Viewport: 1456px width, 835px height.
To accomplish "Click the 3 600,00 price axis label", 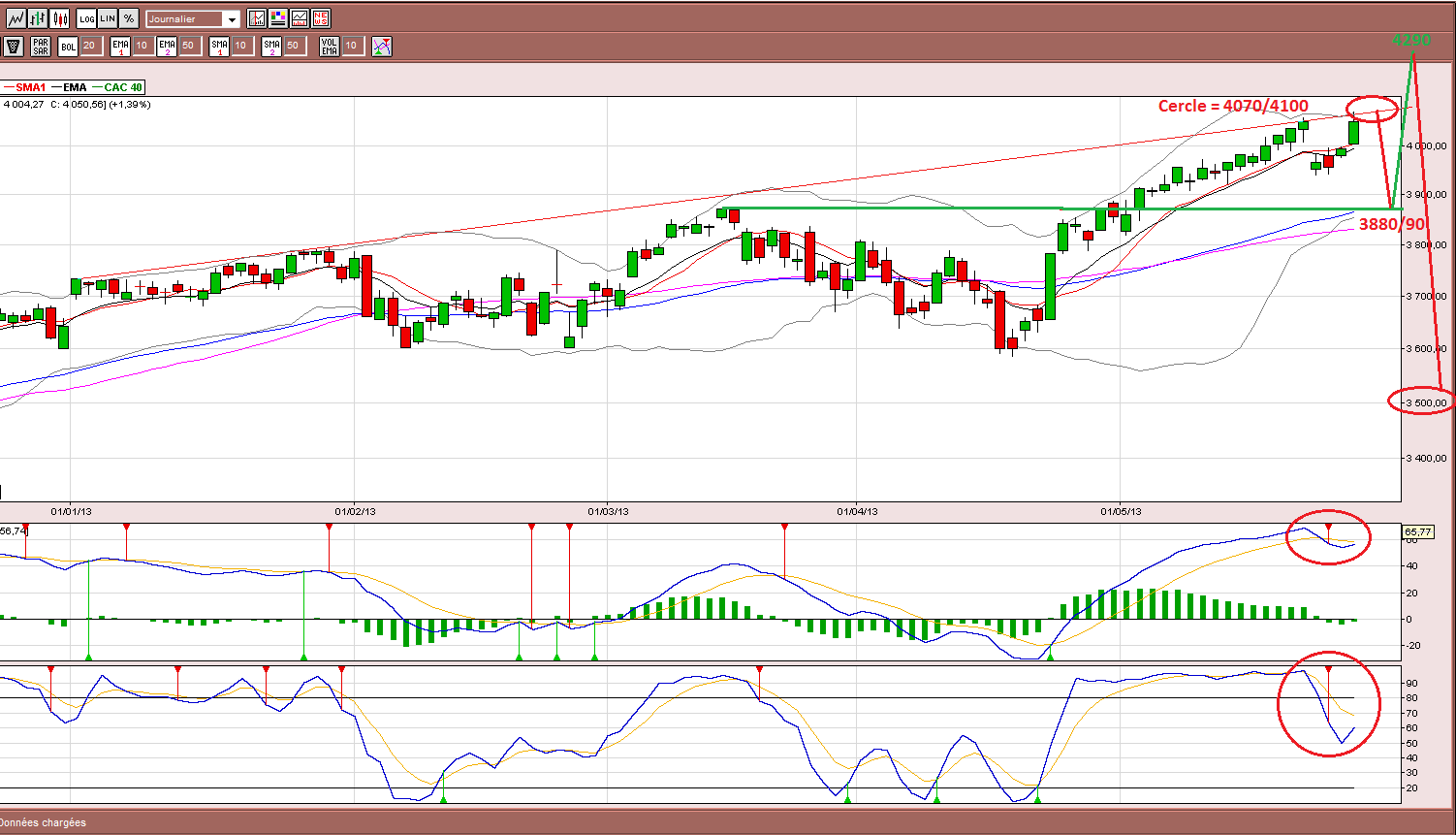I will (1427, 348).
